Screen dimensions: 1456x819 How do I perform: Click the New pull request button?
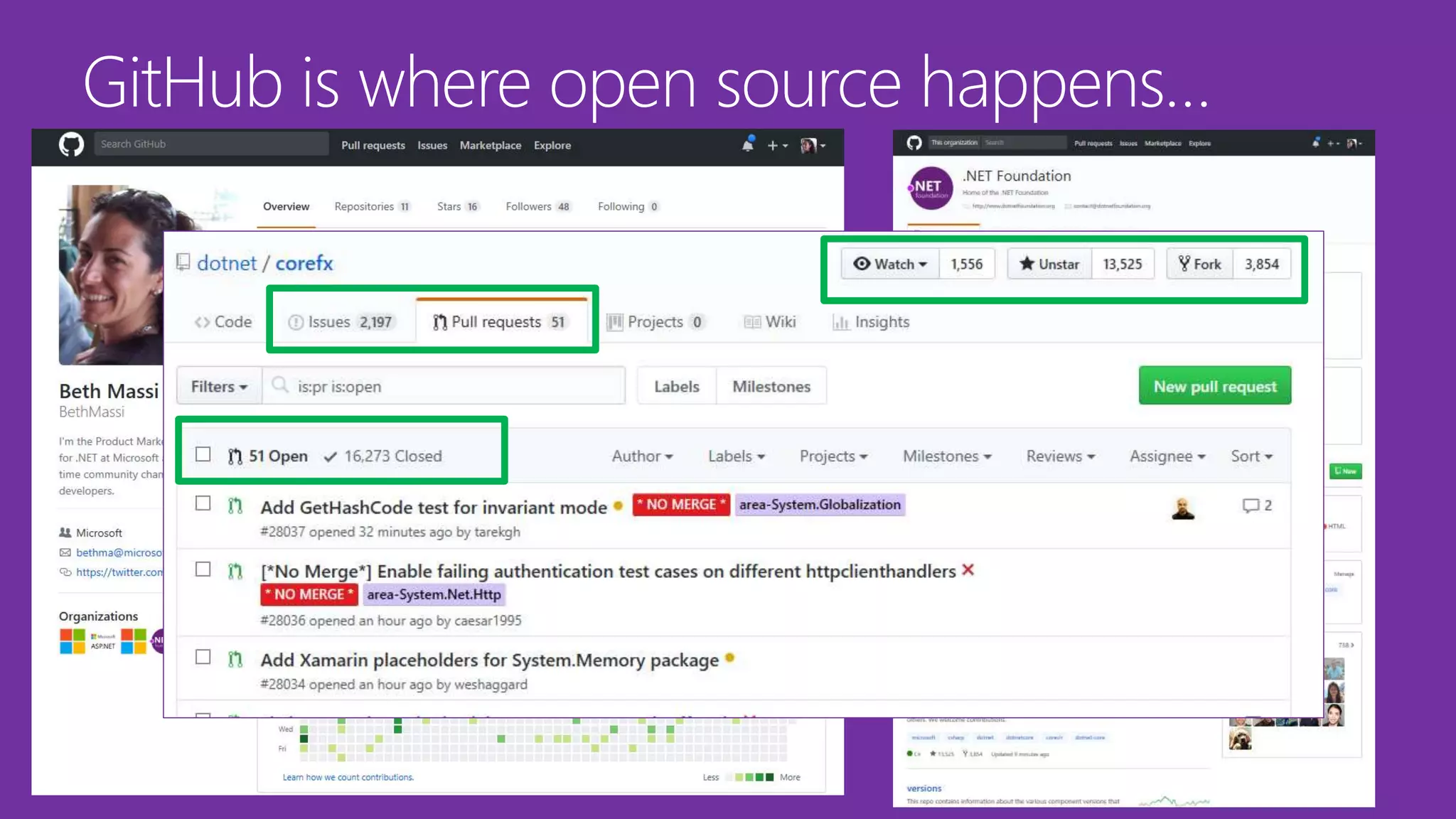1214,386
